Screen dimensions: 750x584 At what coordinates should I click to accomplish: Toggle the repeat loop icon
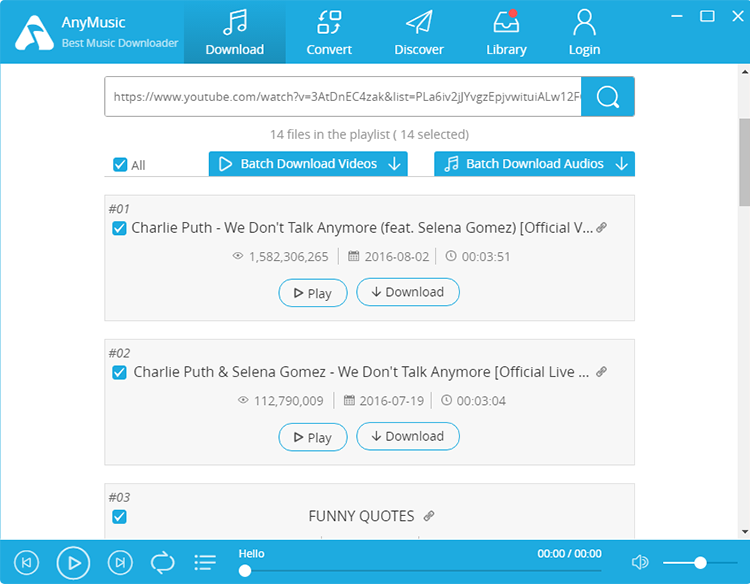click(x=163, y=562)
